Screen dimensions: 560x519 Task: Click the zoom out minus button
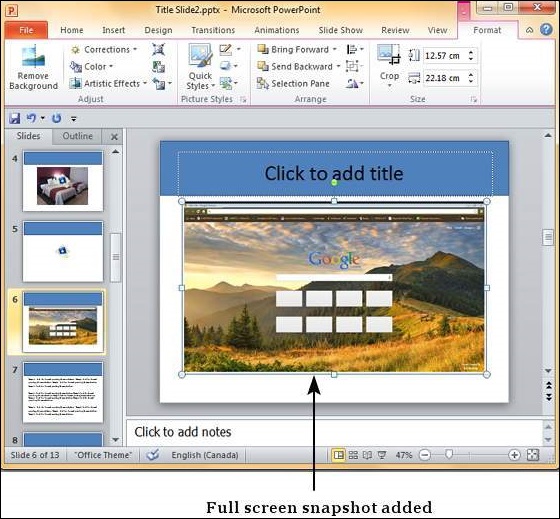(425, 455)
